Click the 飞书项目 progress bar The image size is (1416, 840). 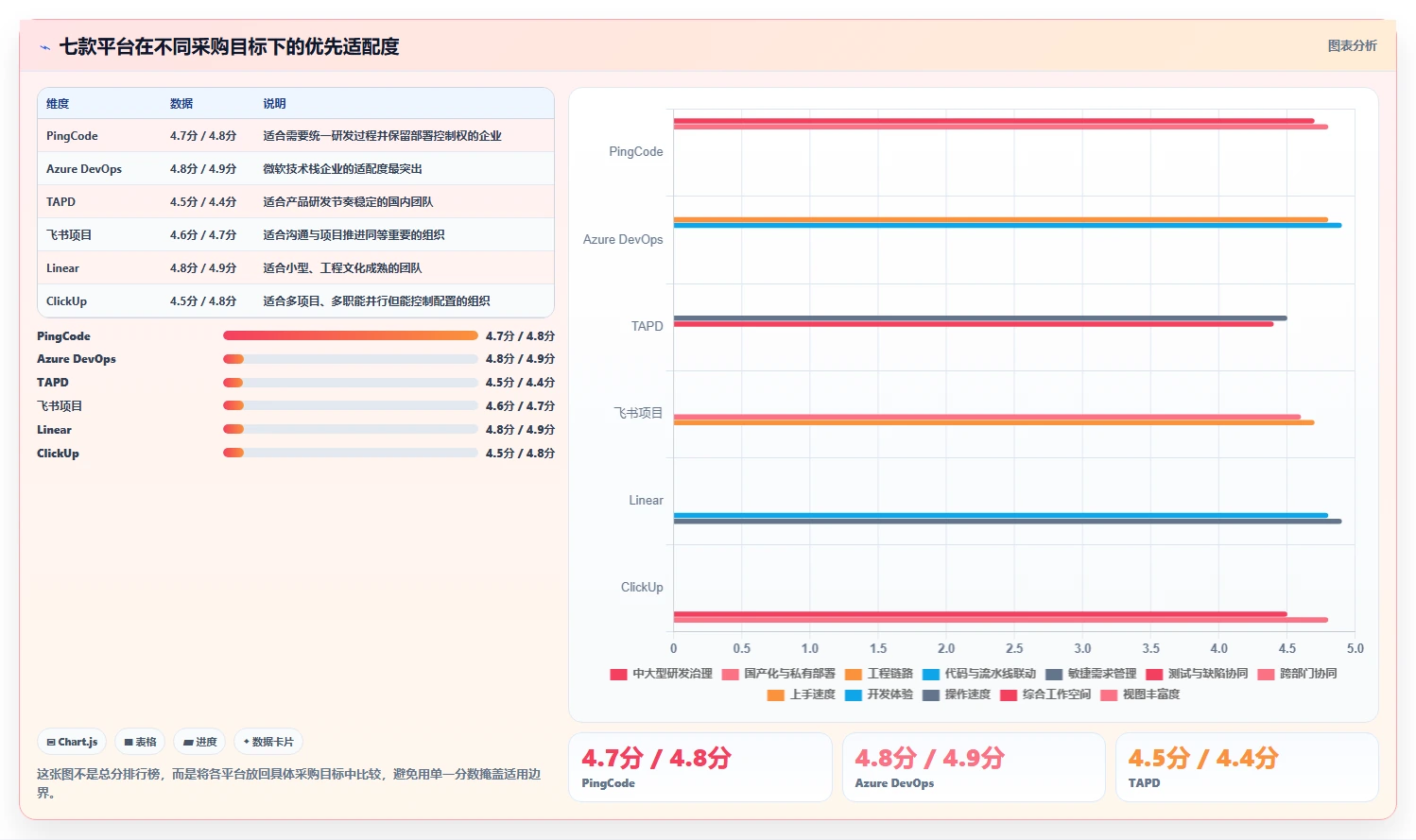[351, 405]
